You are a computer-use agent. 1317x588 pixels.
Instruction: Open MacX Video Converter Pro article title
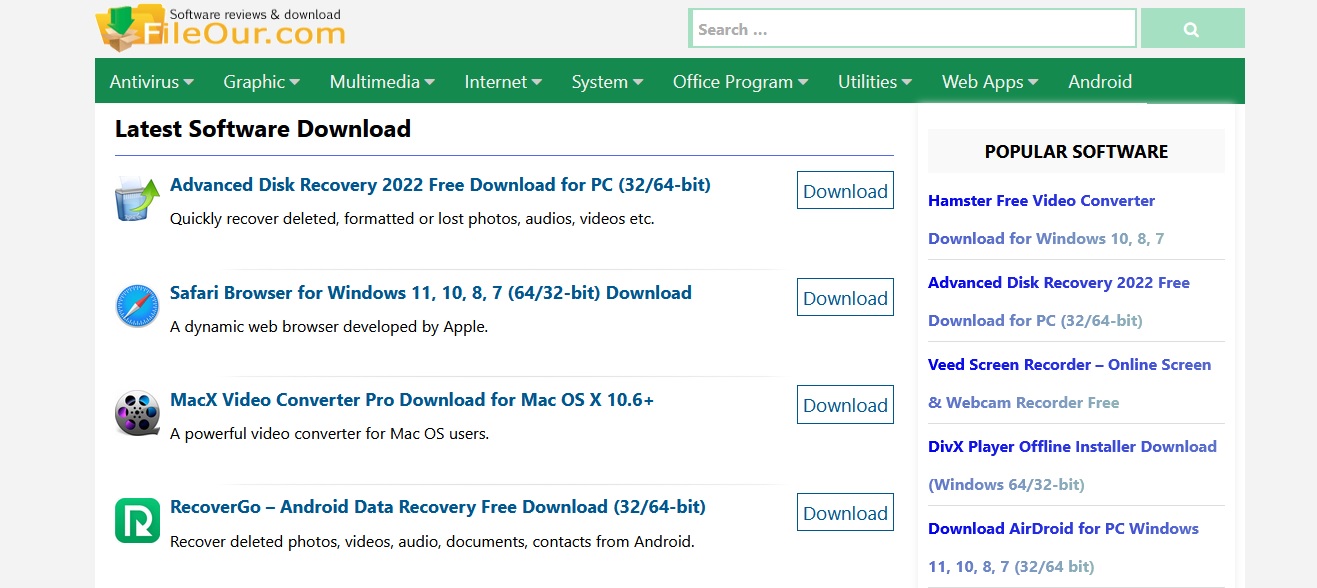click(412, 400)
